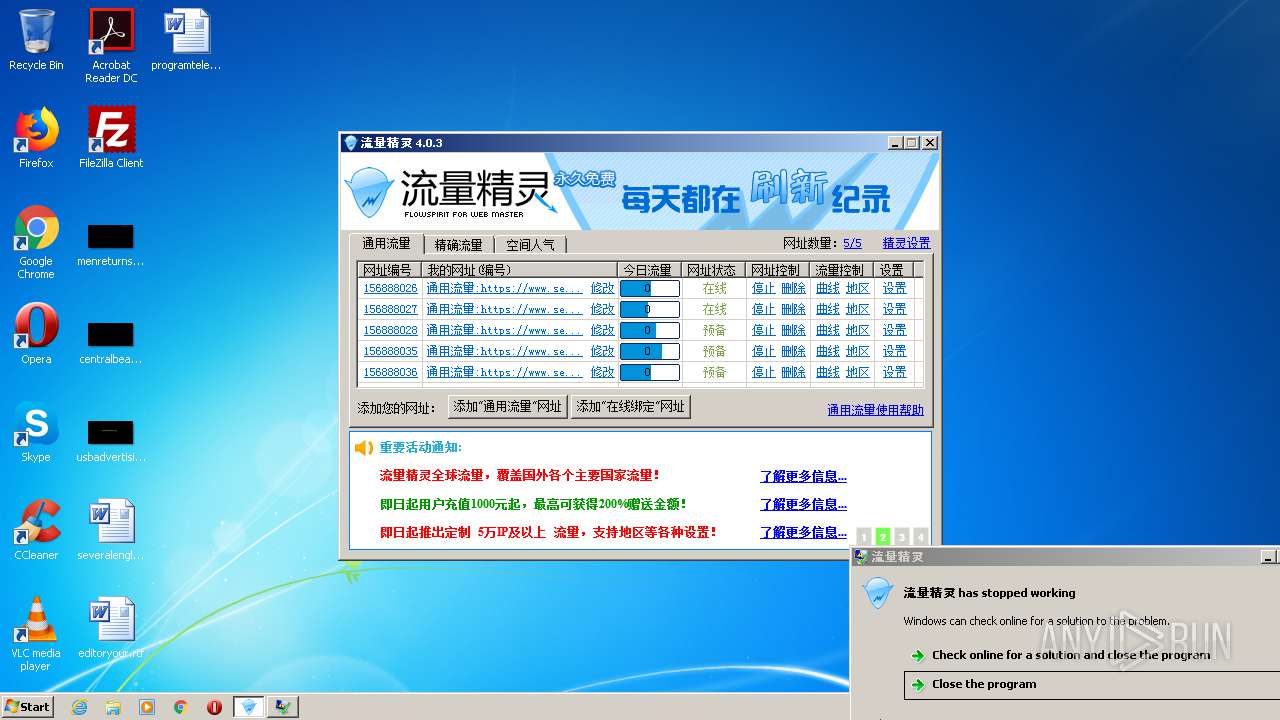Click 添加"在线绑定"网址 button

tap(630, 407)
